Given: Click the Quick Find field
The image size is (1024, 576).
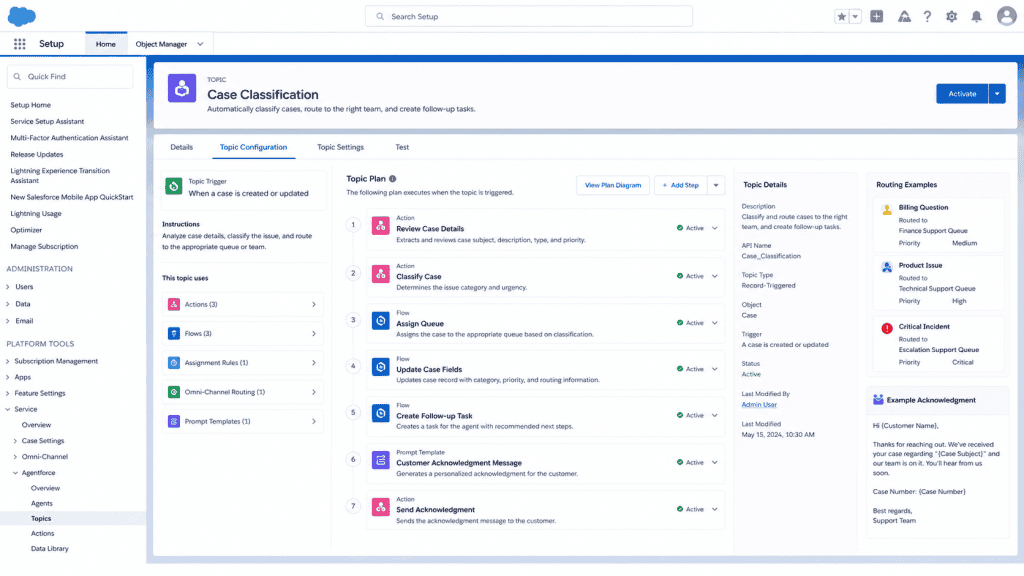Looking at the screenshot, I should pos(70,76).
